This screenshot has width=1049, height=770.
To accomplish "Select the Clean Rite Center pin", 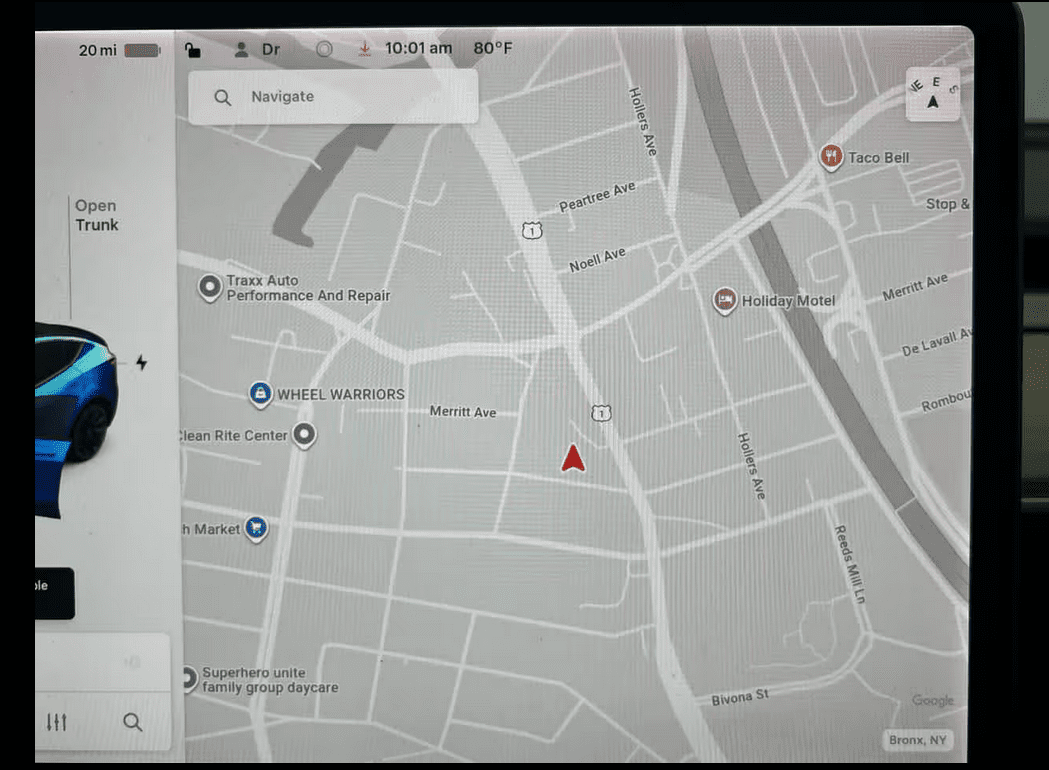I will pyautogui.click(x=304, y=435).
